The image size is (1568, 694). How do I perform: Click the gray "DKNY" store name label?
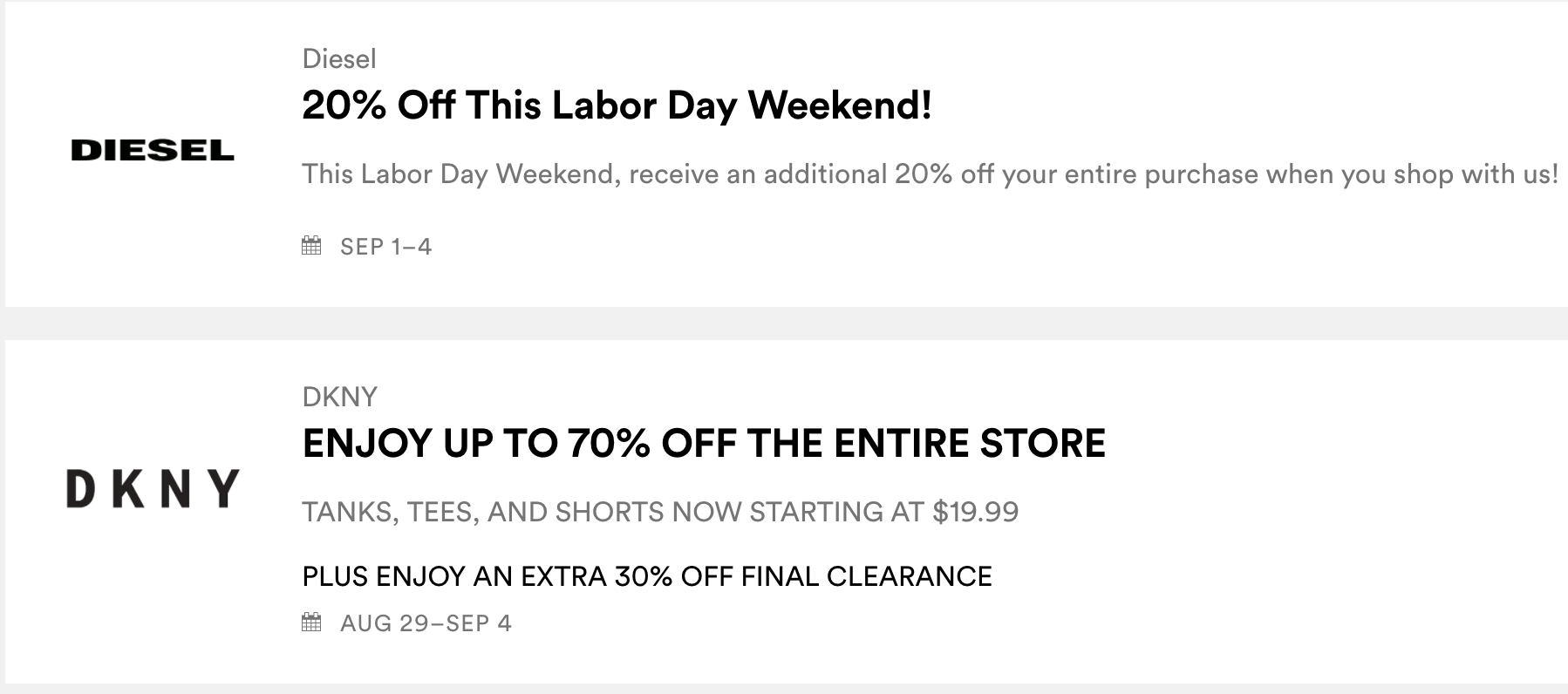click(339, 397)
